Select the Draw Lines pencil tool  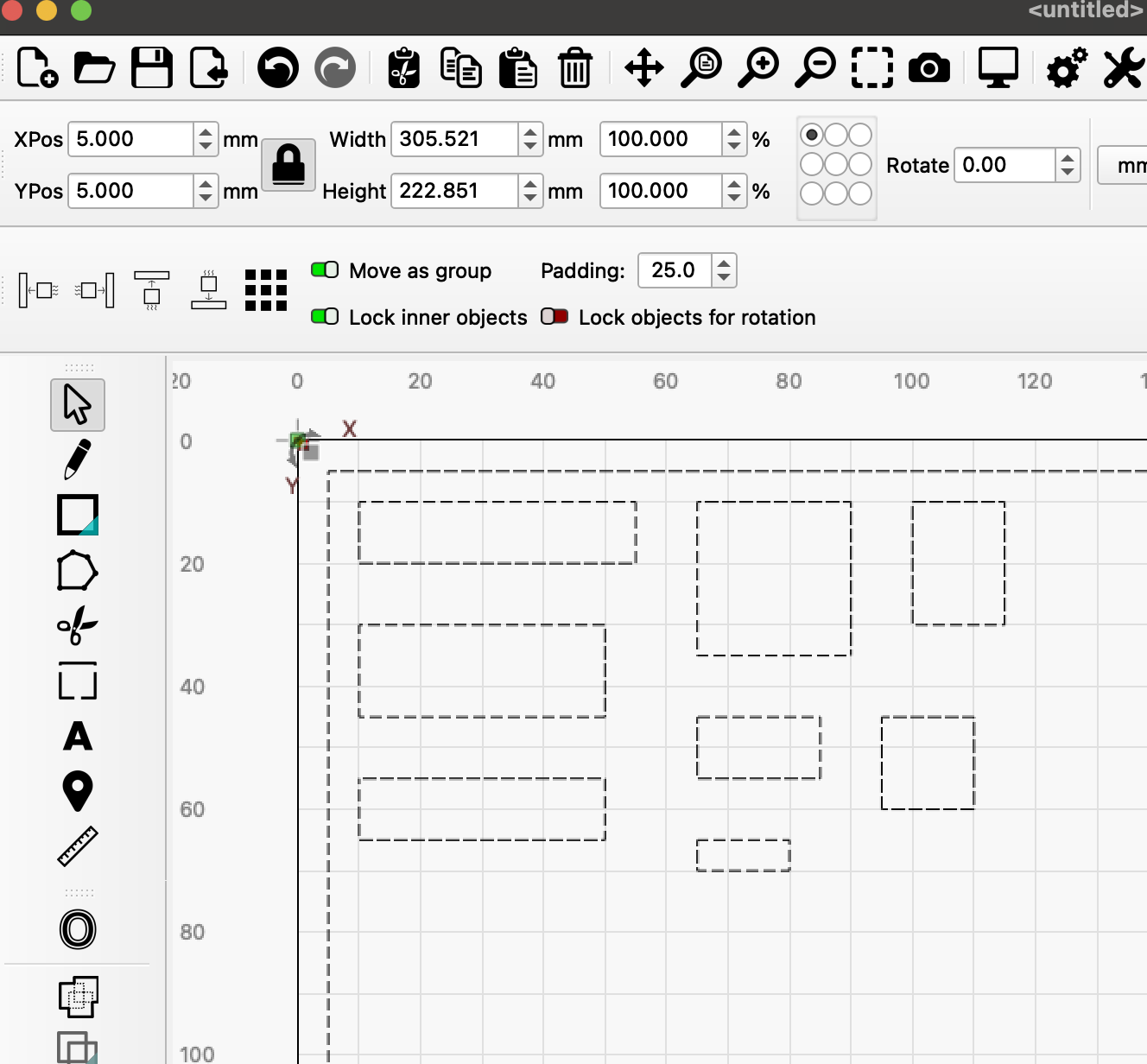point(77,459)
